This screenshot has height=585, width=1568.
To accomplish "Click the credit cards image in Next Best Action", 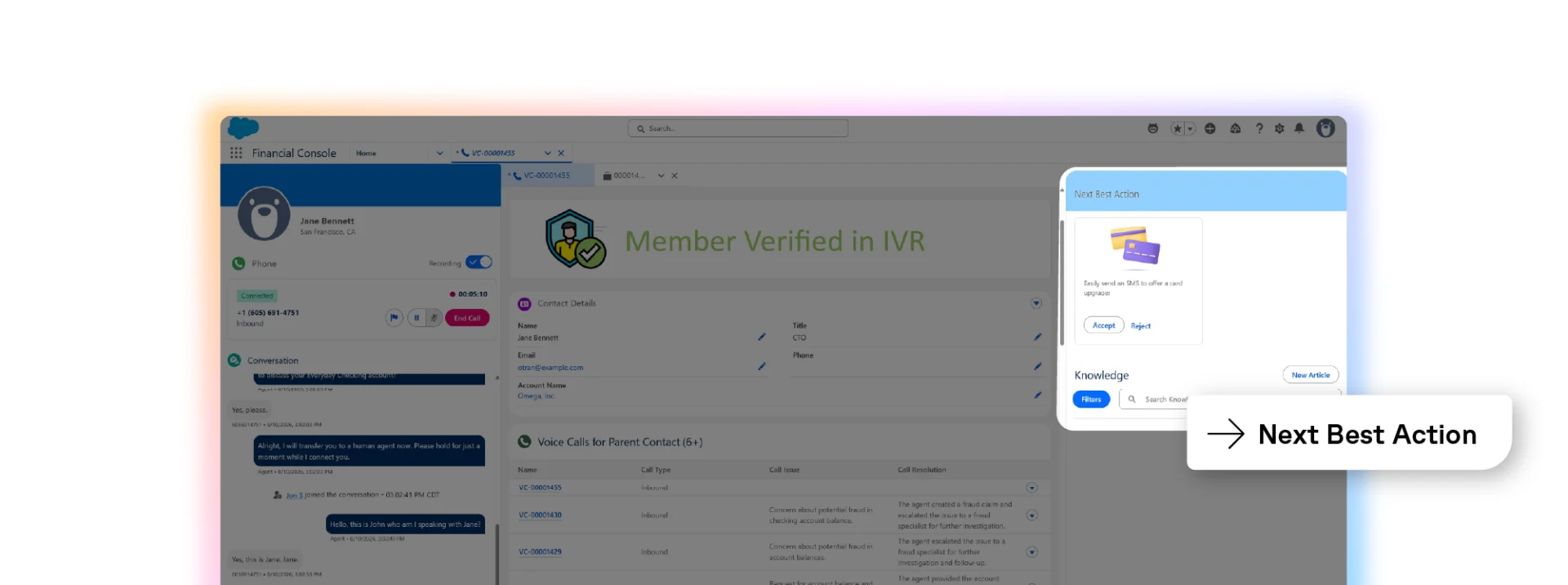I will pyautogui.click(x=1135, y=247).
